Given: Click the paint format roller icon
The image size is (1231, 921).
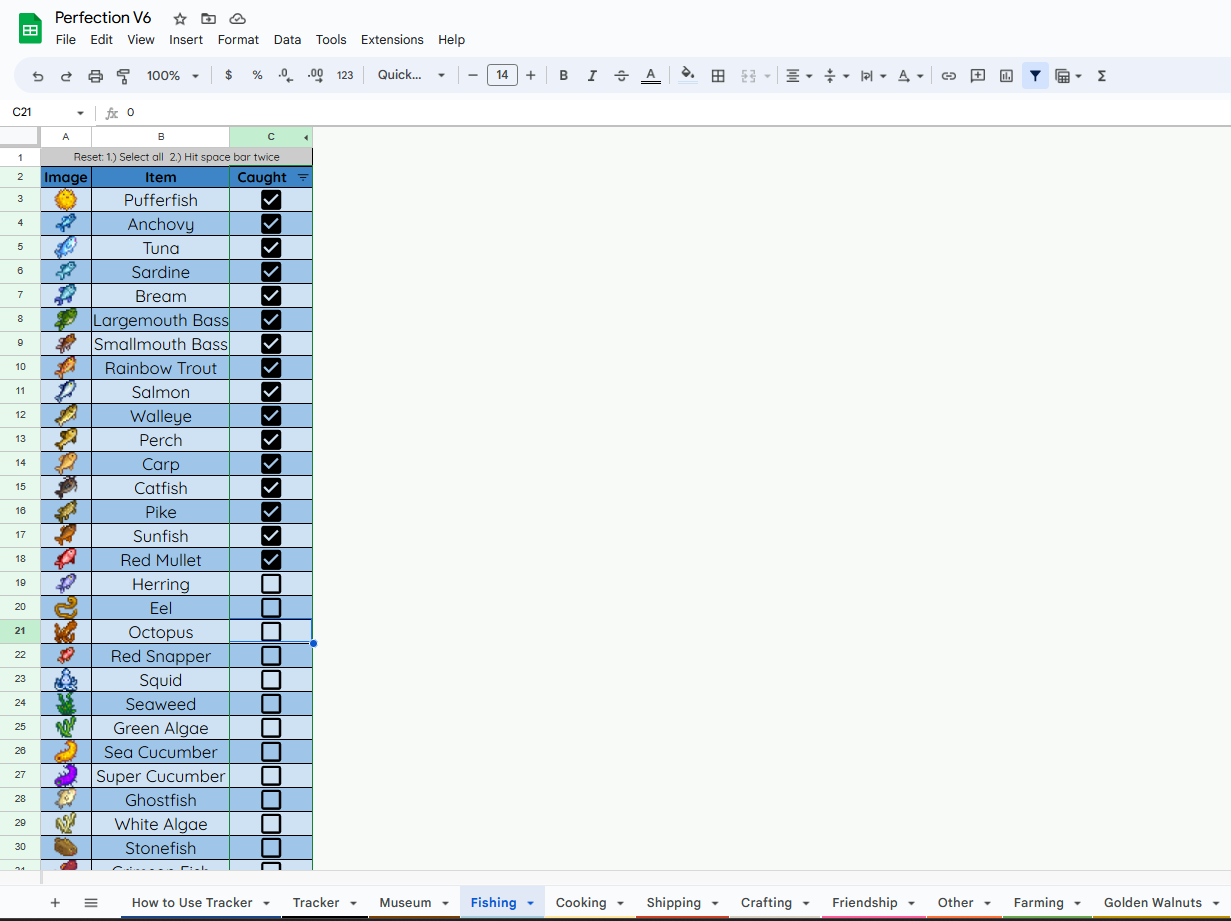Looking at the screenshot, I should pos(124,76).
